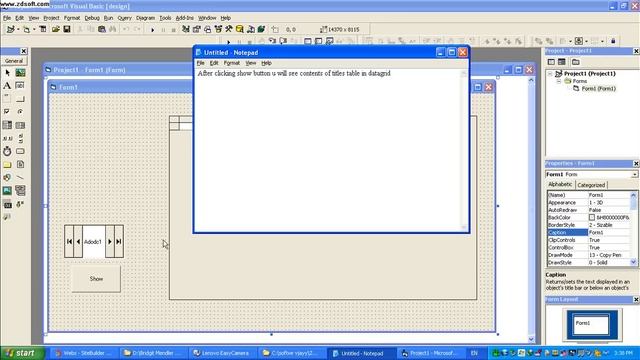Click the Open Project toolbar icon

pos(56,29)
